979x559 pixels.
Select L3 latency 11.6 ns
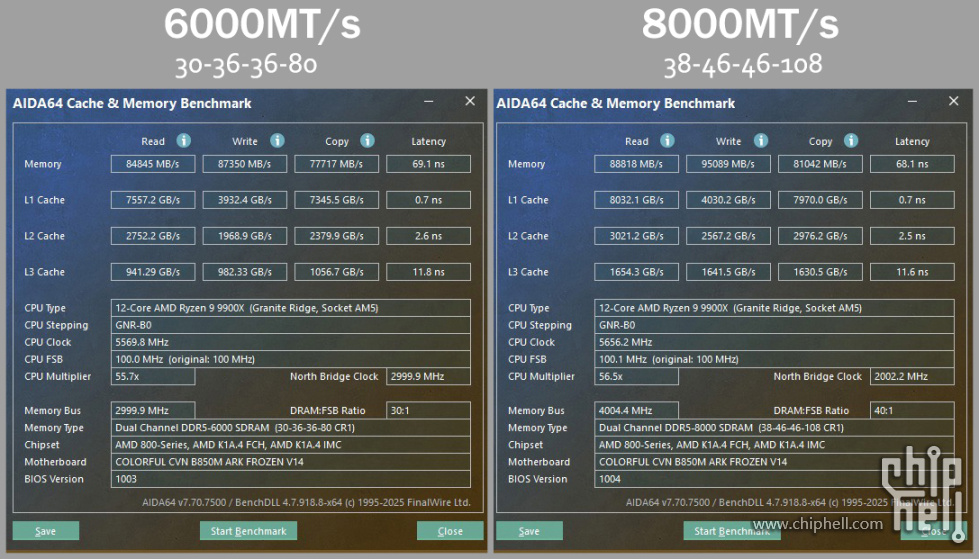[x=912, y=272]
